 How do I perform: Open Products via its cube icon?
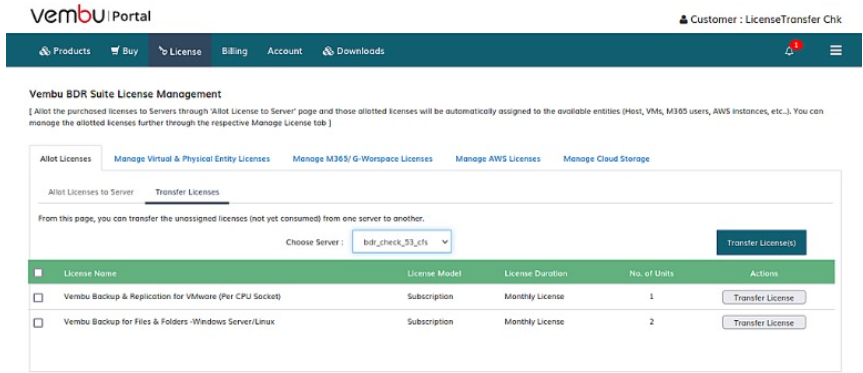tap(45, 51)
